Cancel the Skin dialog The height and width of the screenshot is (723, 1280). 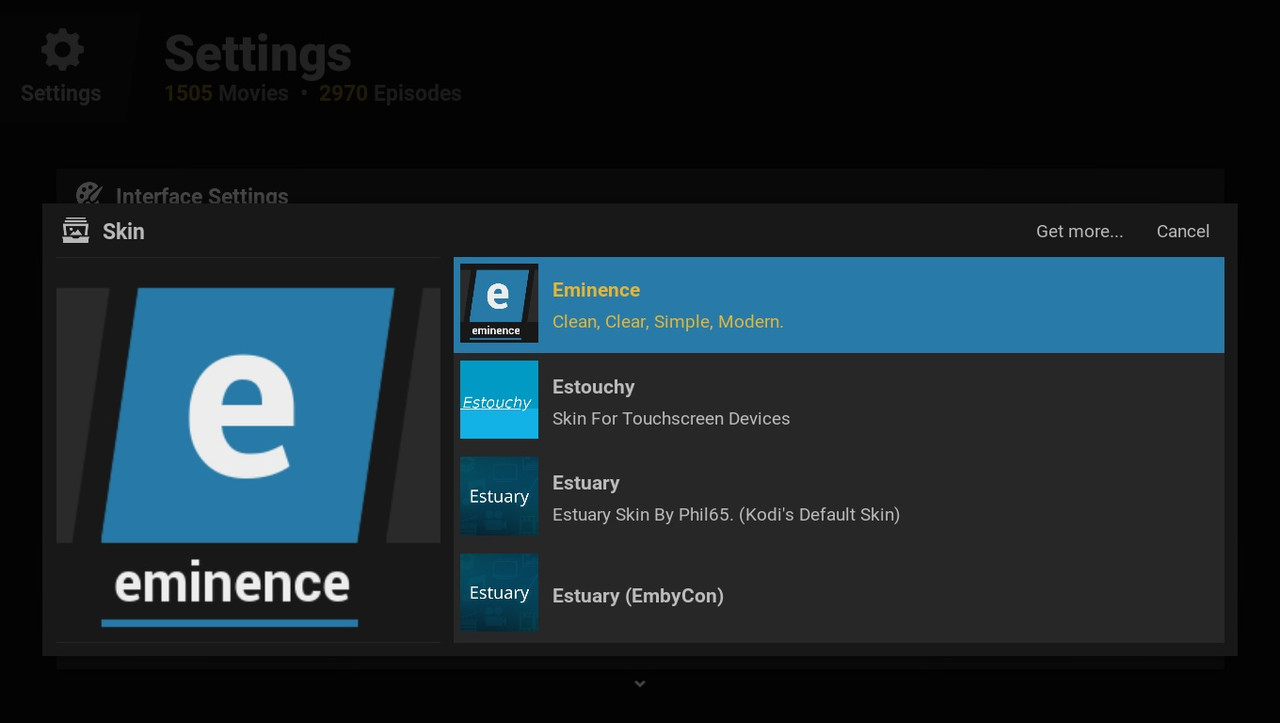tap(1183, 231)
